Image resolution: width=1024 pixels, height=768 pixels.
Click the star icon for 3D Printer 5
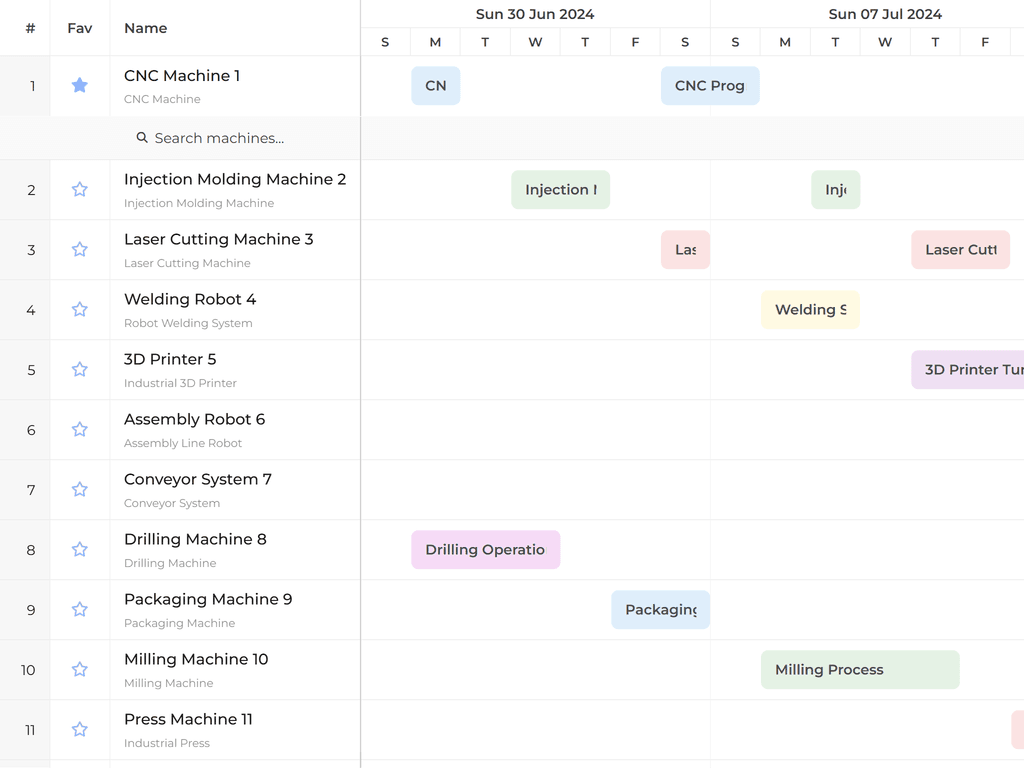[79, 369]
